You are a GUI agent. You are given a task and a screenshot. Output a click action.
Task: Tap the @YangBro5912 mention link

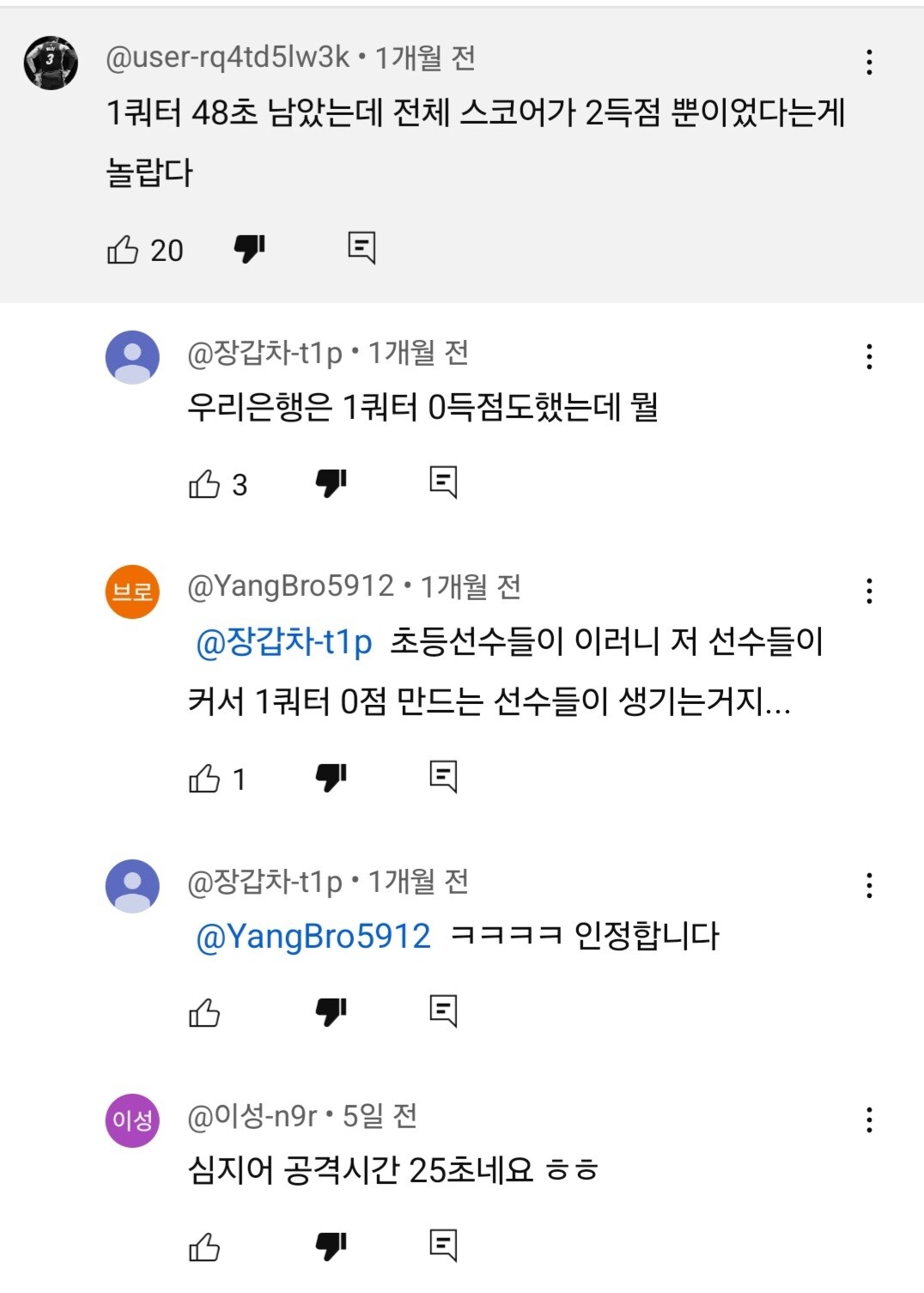[x=313, y=936]
